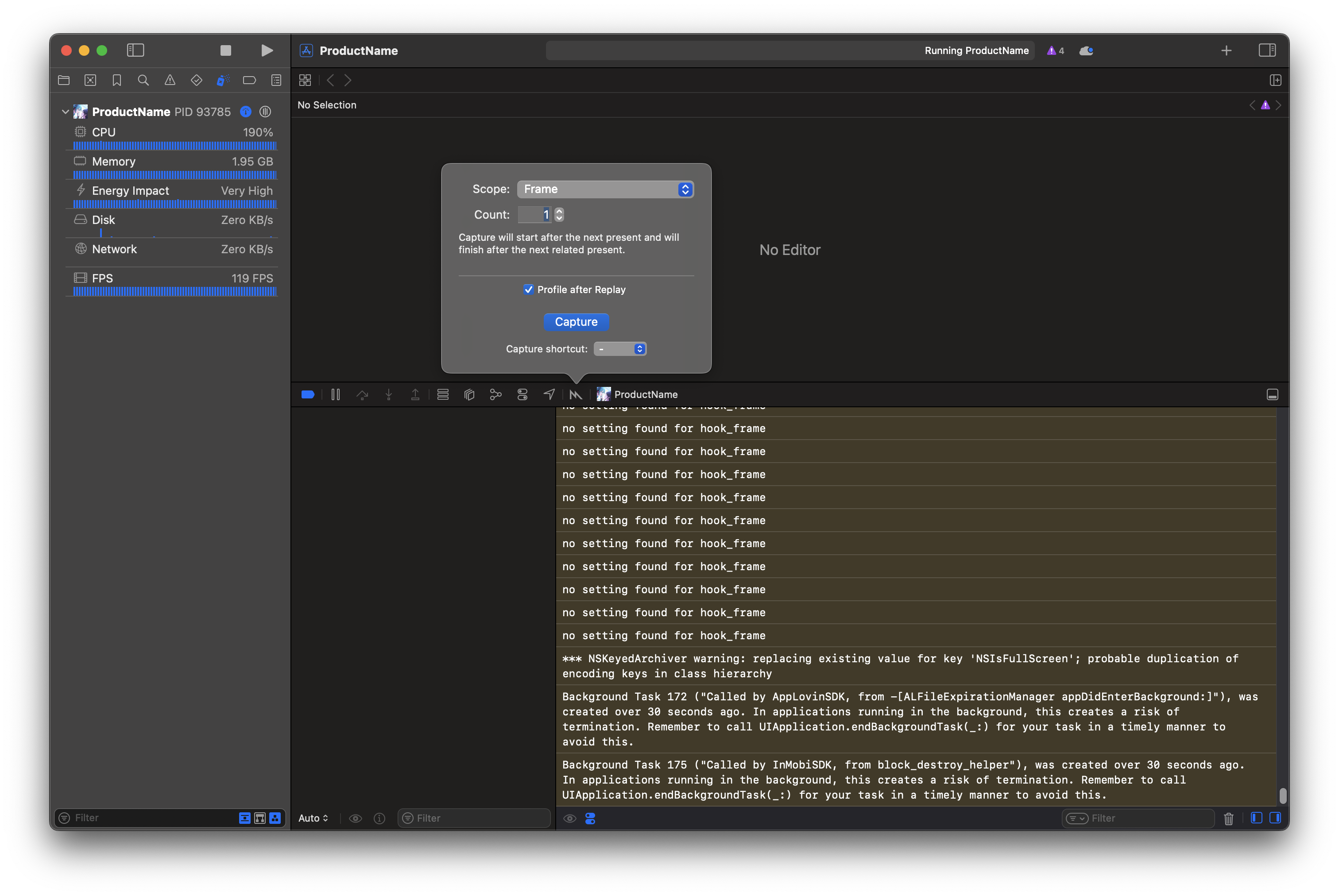Click the Count field stepper
1339x896 pixels.
559,214
